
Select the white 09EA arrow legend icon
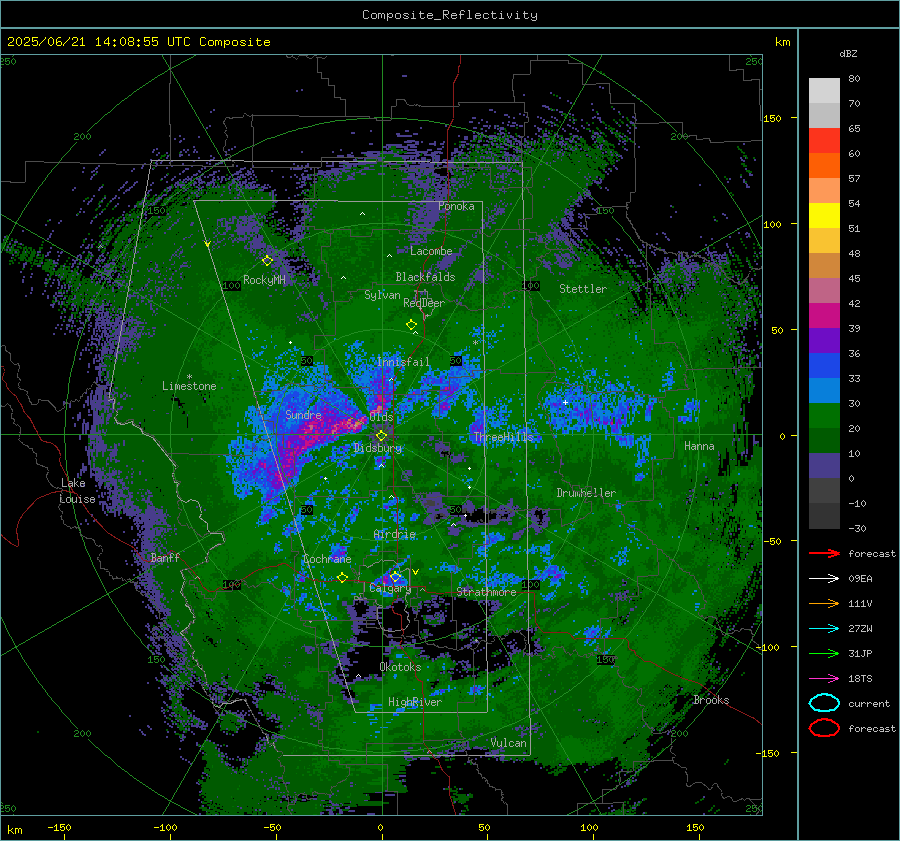(824, 578)
